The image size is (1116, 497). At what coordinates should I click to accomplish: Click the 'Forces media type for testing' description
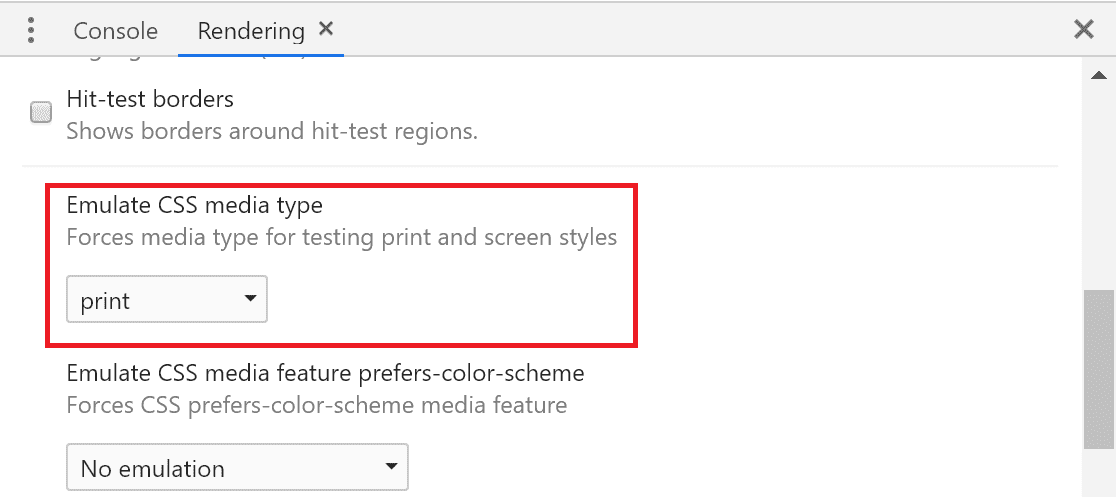(x=341, y=238)
